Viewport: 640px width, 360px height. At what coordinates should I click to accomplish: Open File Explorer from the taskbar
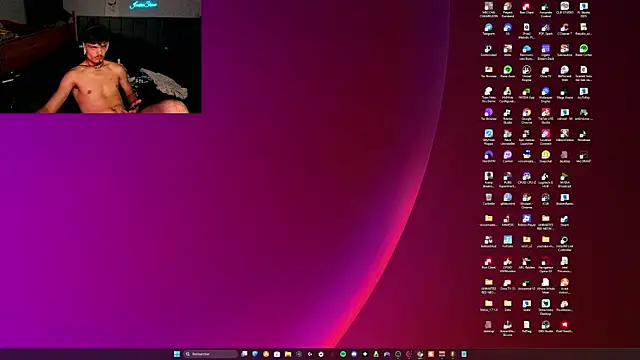tap(288, 354)
